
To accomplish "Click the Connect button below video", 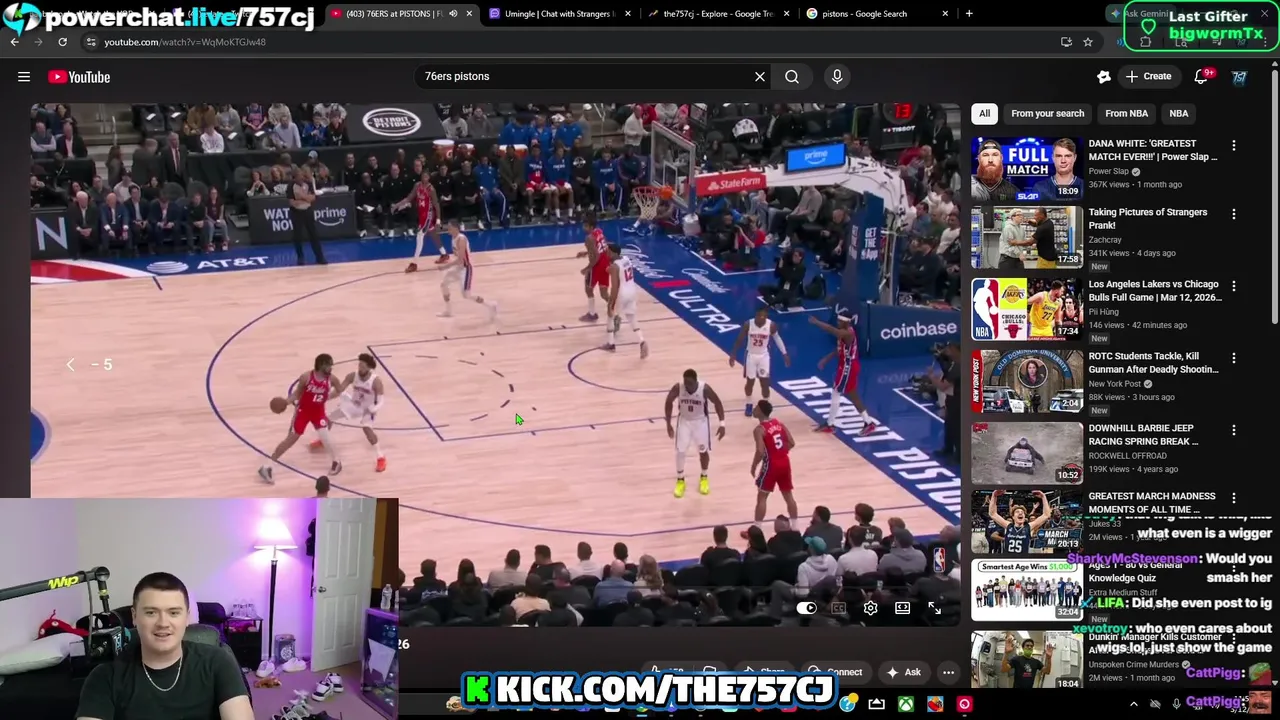I will point(836,672).
